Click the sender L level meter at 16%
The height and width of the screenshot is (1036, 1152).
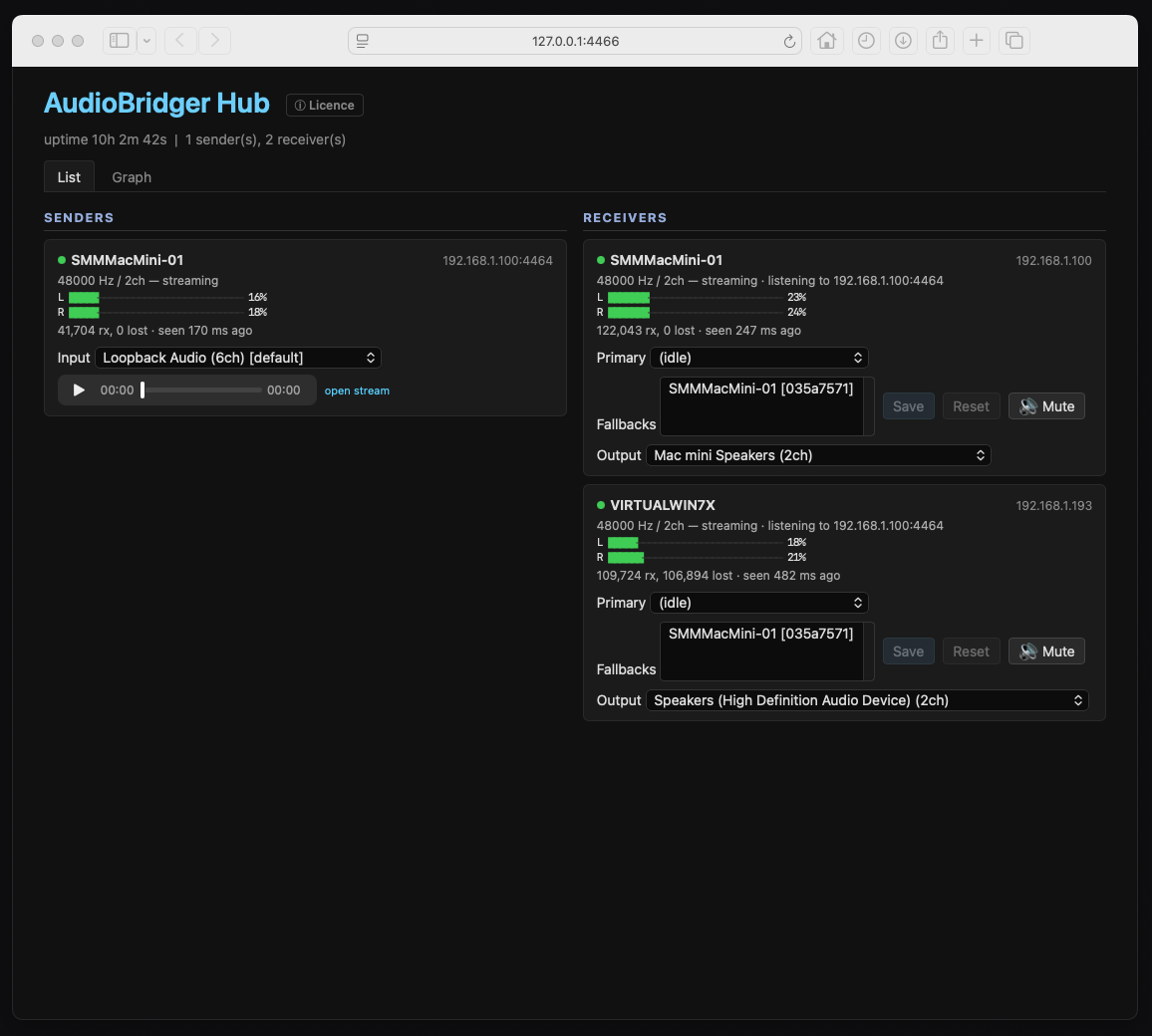tap(155, 298)
